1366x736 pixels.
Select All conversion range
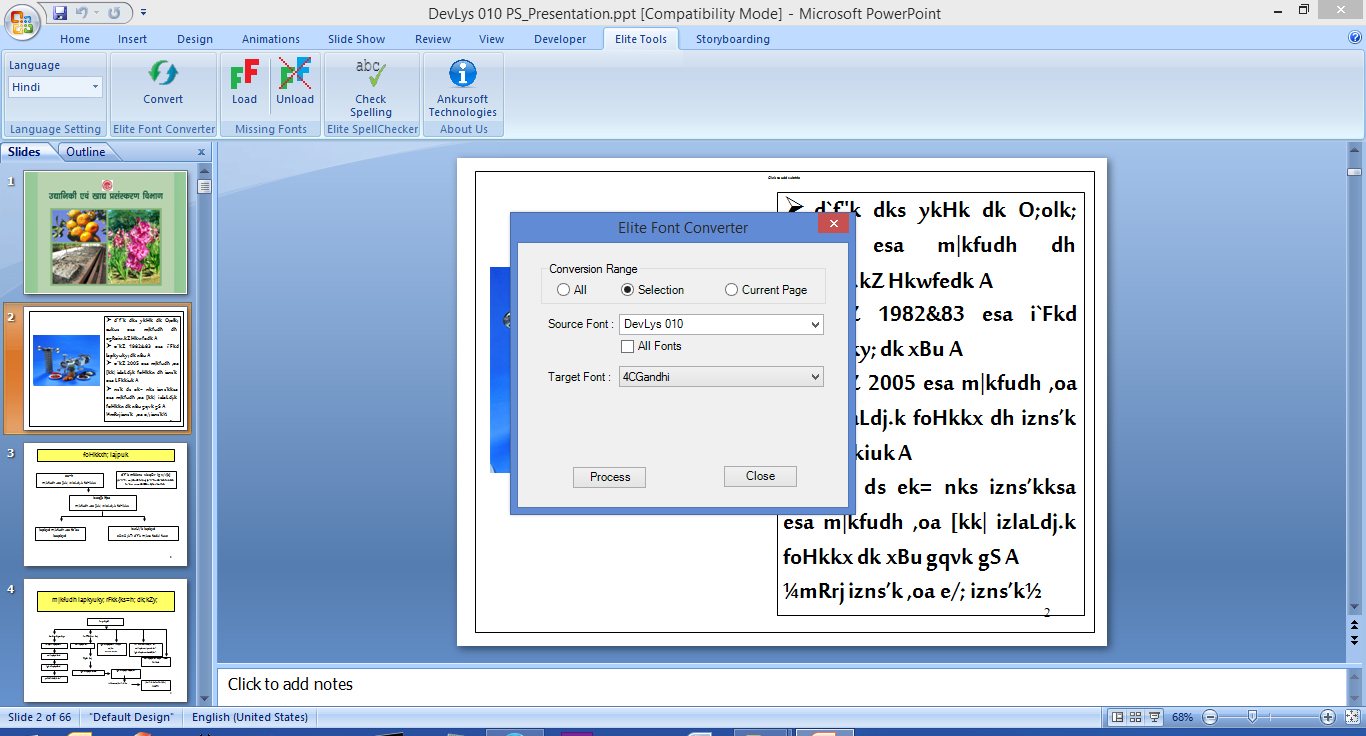(572, 290)
